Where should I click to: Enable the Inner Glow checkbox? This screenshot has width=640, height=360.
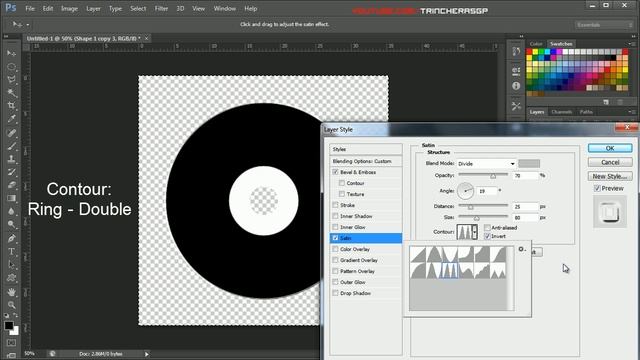coord(336,227)
